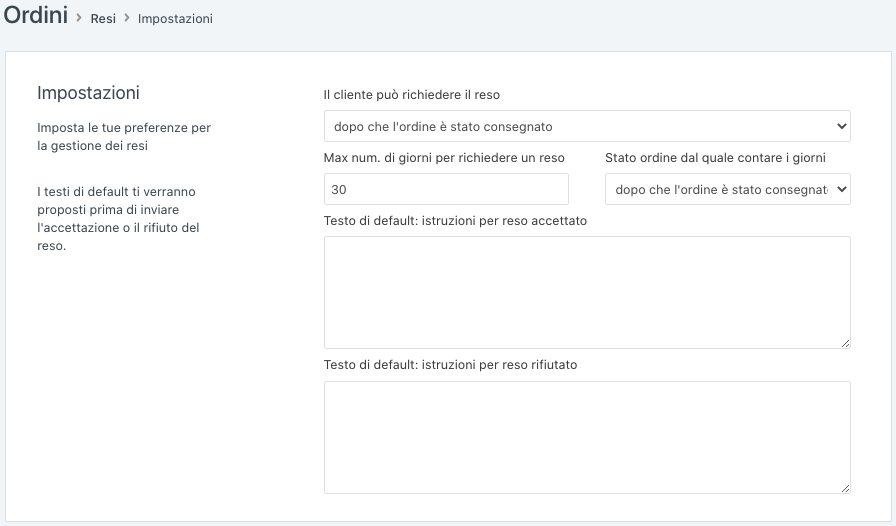Click the chevron between Resi and Impostazioni
896x526 pixels.
(127, 19)
